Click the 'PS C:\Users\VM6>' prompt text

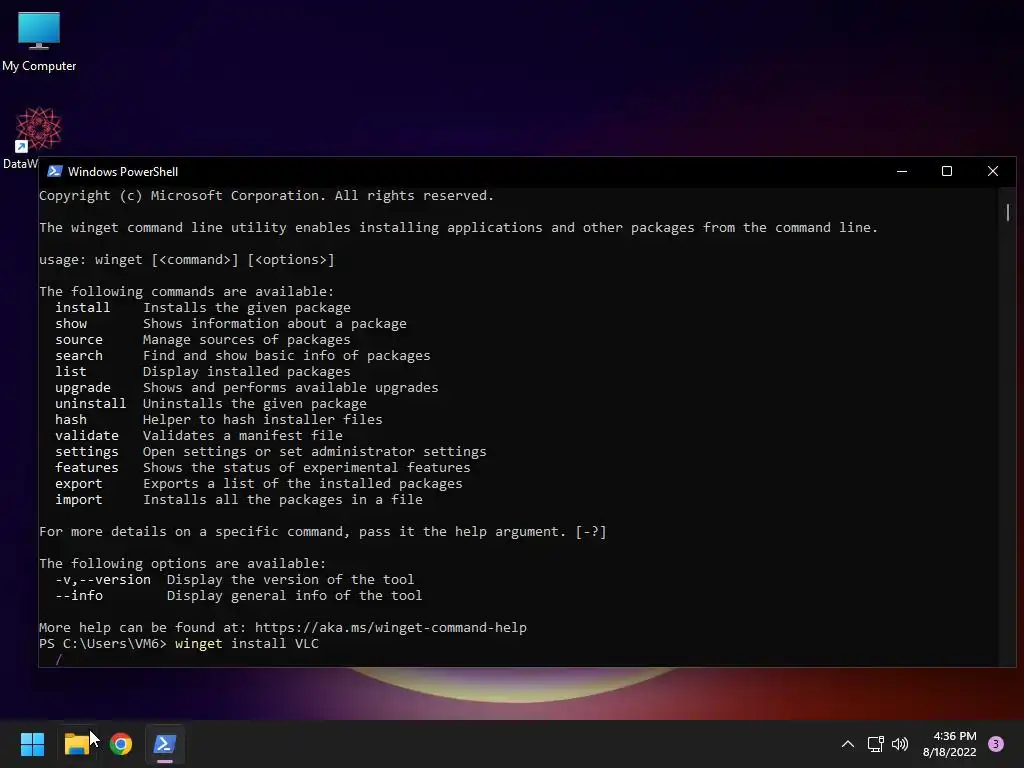(103, 643)
